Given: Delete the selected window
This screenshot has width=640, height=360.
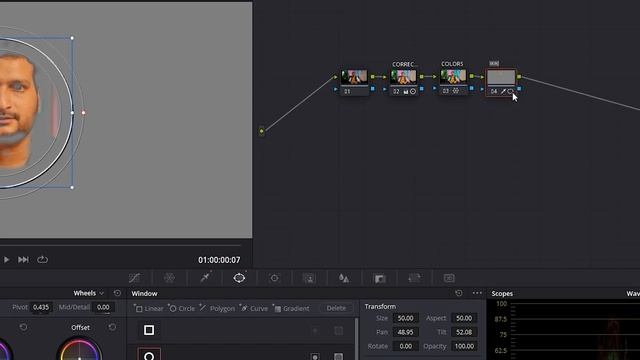Looking at the screenshot, I should [x=336, y=308].
